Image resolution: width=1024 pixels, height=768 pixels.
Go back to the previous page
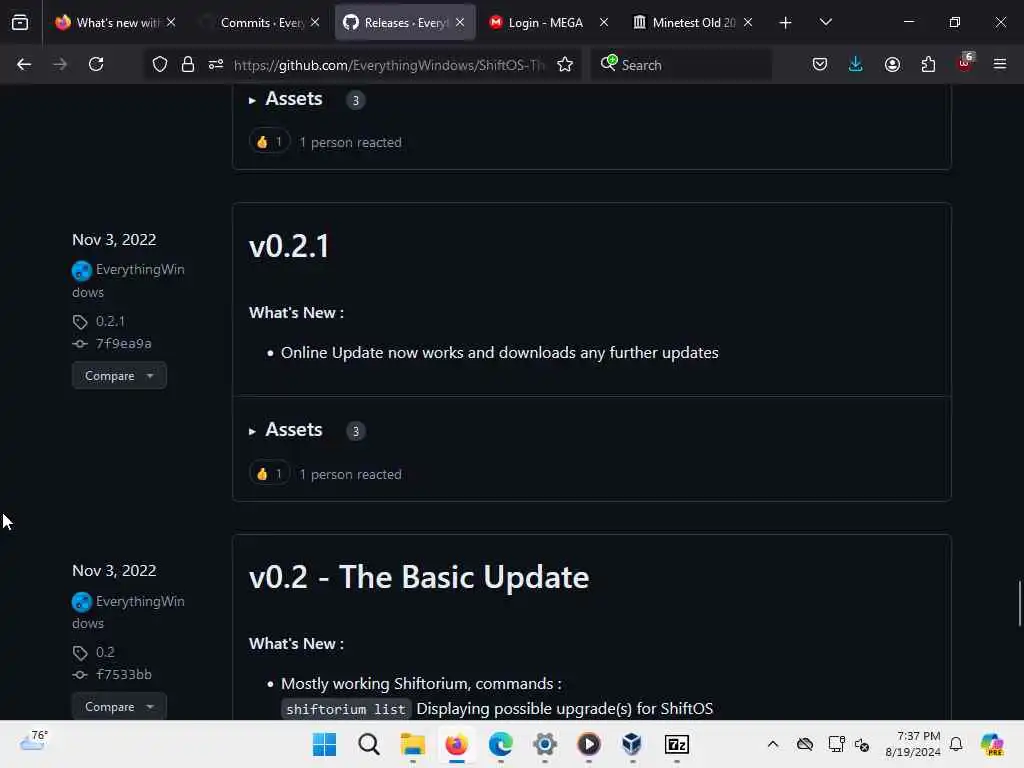[x=24, y=64]
